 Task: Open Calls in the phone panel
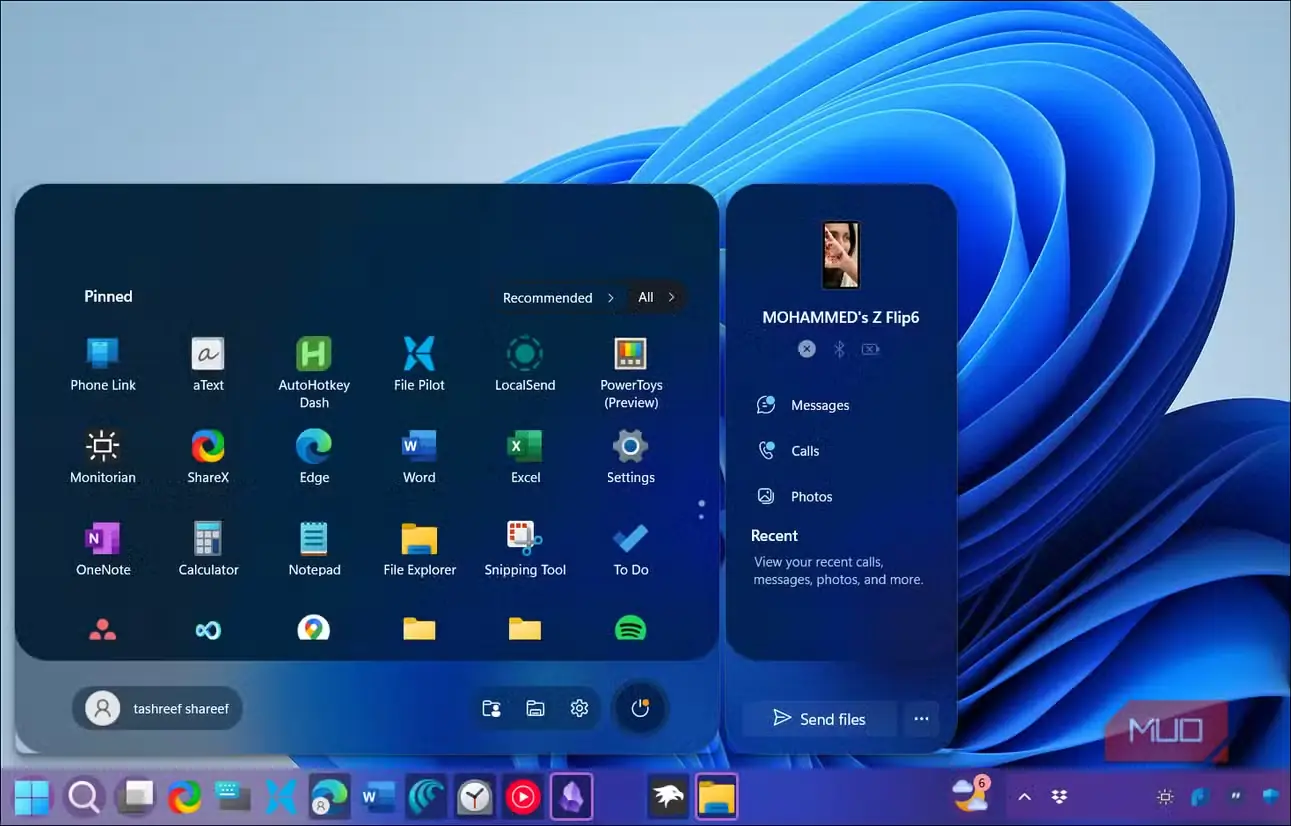[x=789, y=451]
